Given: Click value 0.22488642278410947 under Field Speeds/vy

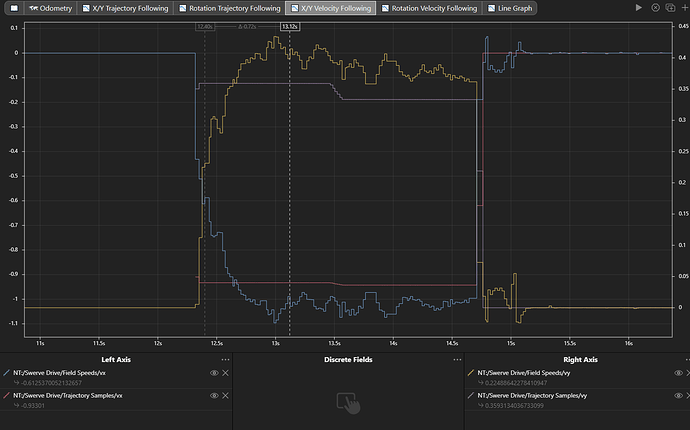Looking at the screenshot, I should pos(516,382).
